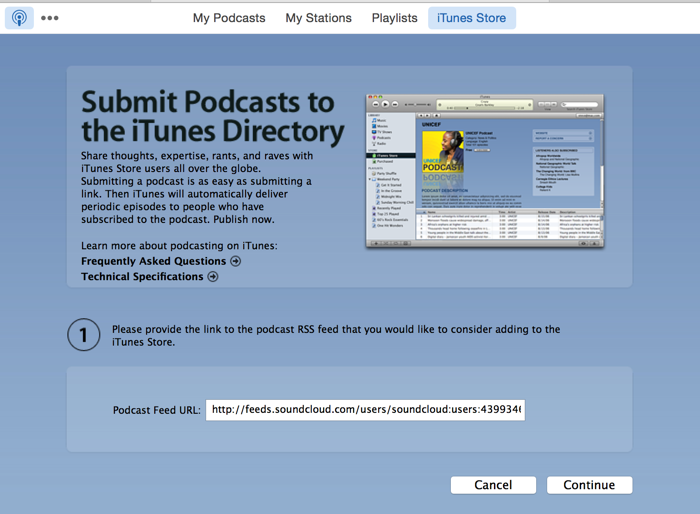700x514 pixels.
Task: Click the Submit Podcasts to the iTunes Directory heading
Action: tap(212, 117)
